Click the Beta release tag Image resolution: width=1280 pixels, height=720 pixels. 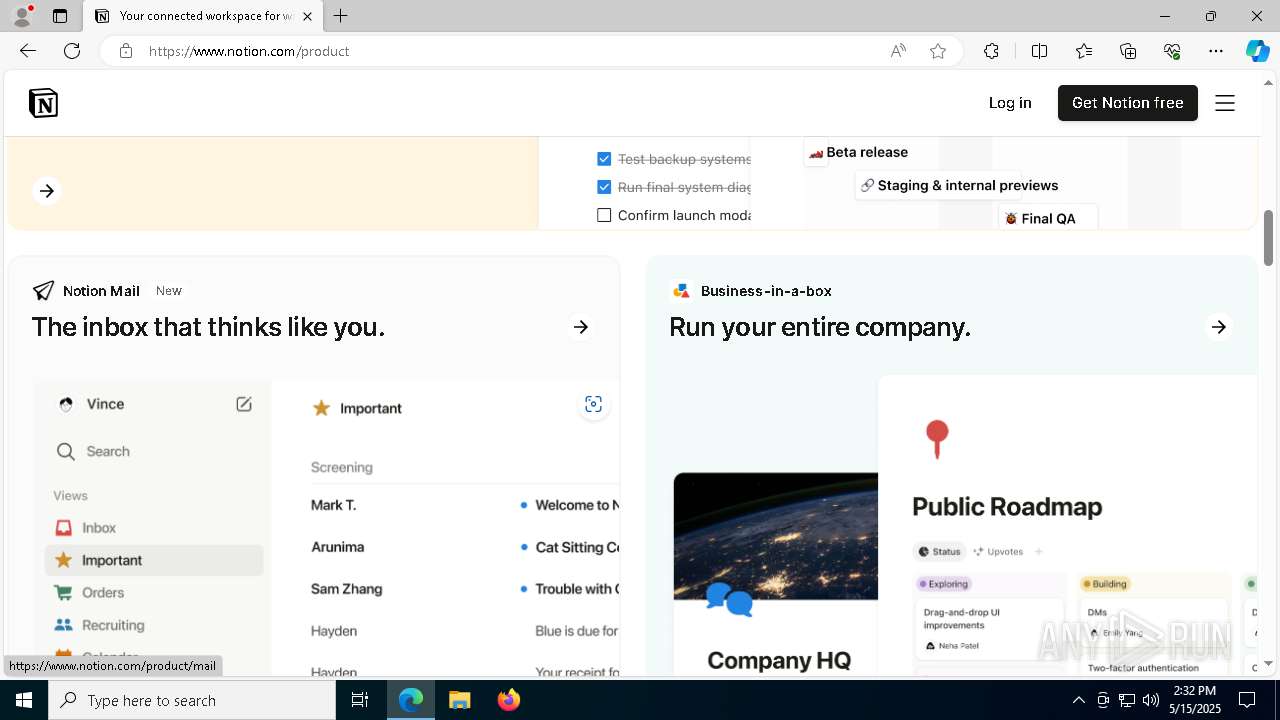click(x=858, y=152)
